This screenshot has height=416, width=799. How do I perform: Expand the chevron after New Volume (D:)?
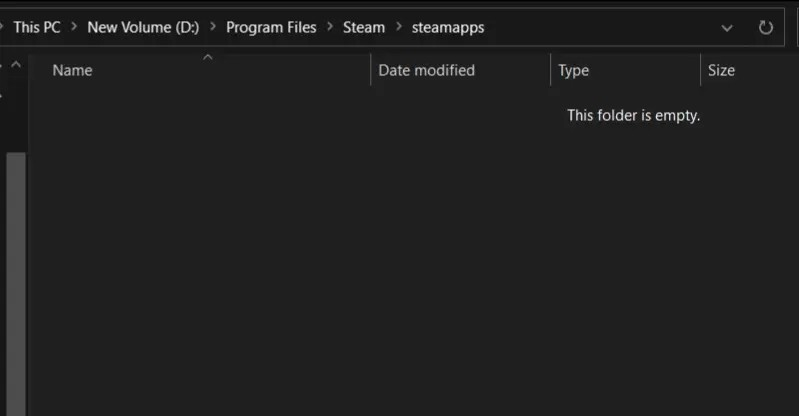213,28
